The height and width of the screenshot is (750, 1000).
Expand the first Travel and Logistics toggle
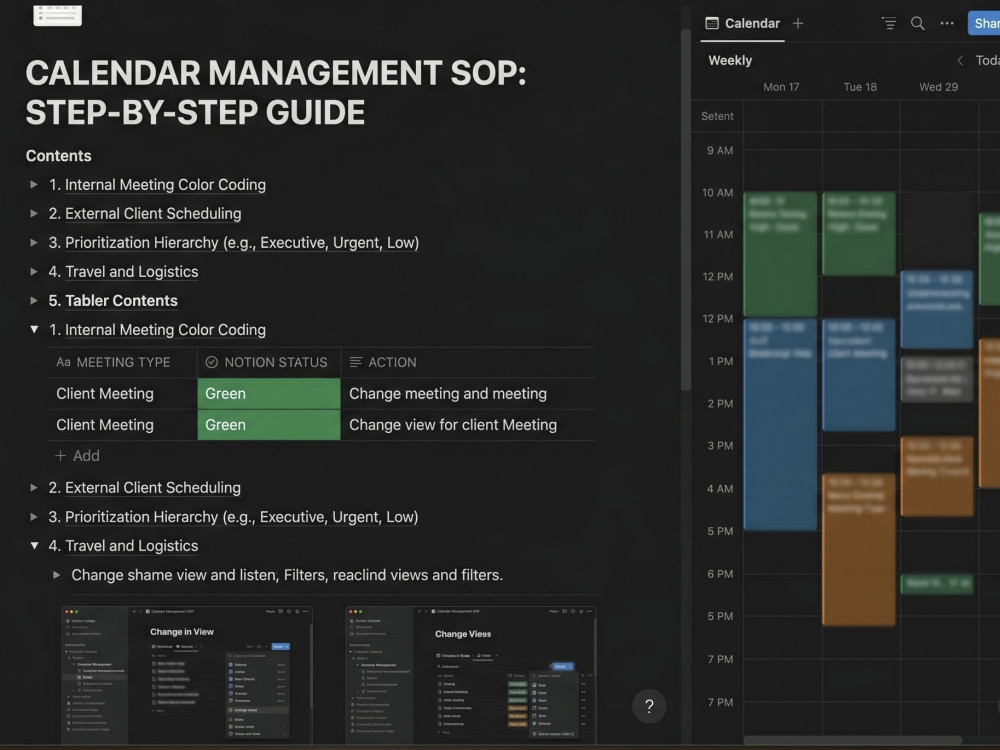(x=33, y=271)
